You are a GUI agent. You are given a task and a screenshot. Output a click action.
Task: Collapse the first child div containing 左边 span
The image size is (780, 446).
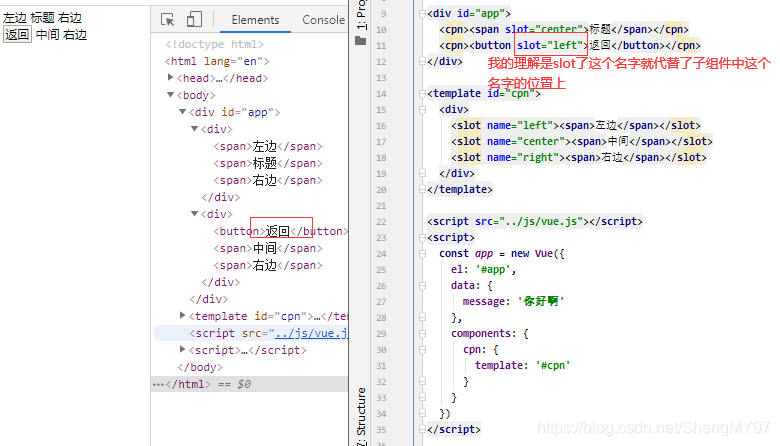(195, 129)
